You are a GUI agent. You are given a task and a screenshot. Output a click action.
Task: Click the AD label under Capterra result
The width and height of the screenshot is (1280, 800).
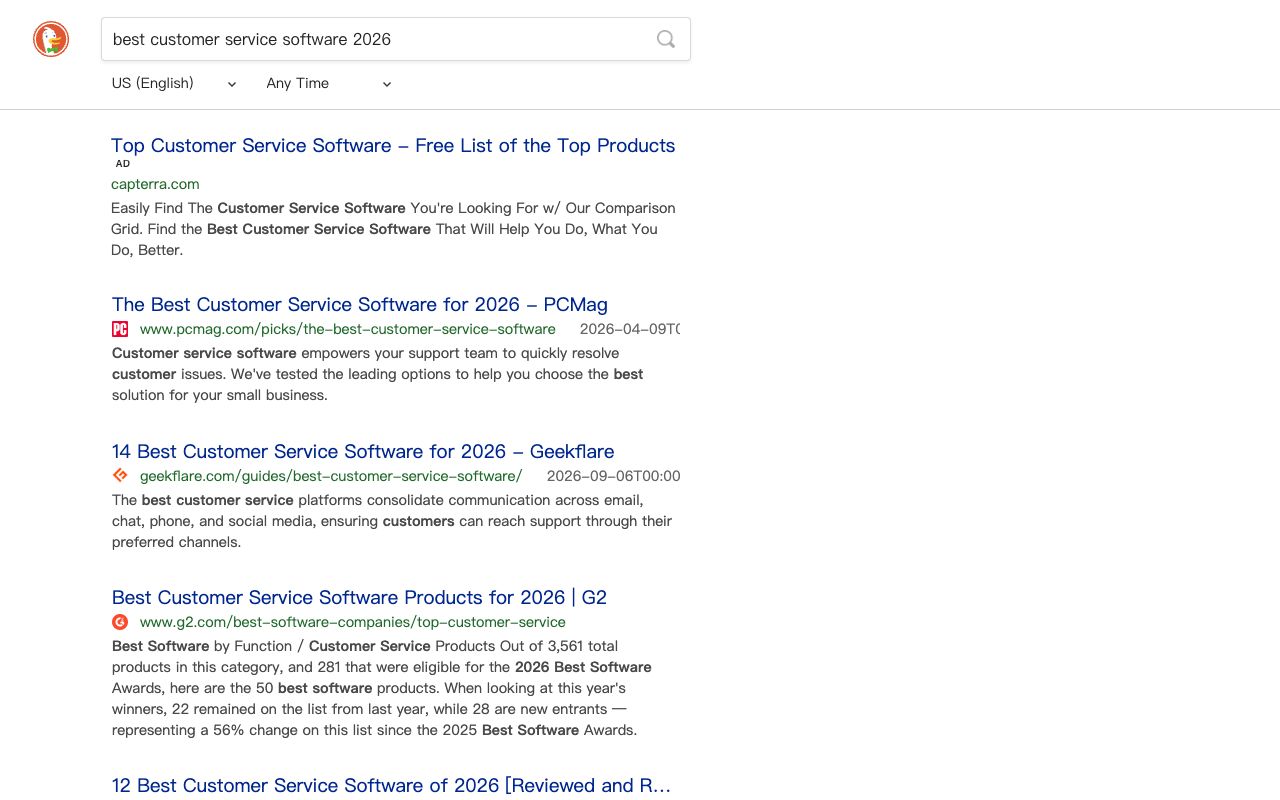pos(123,164)
